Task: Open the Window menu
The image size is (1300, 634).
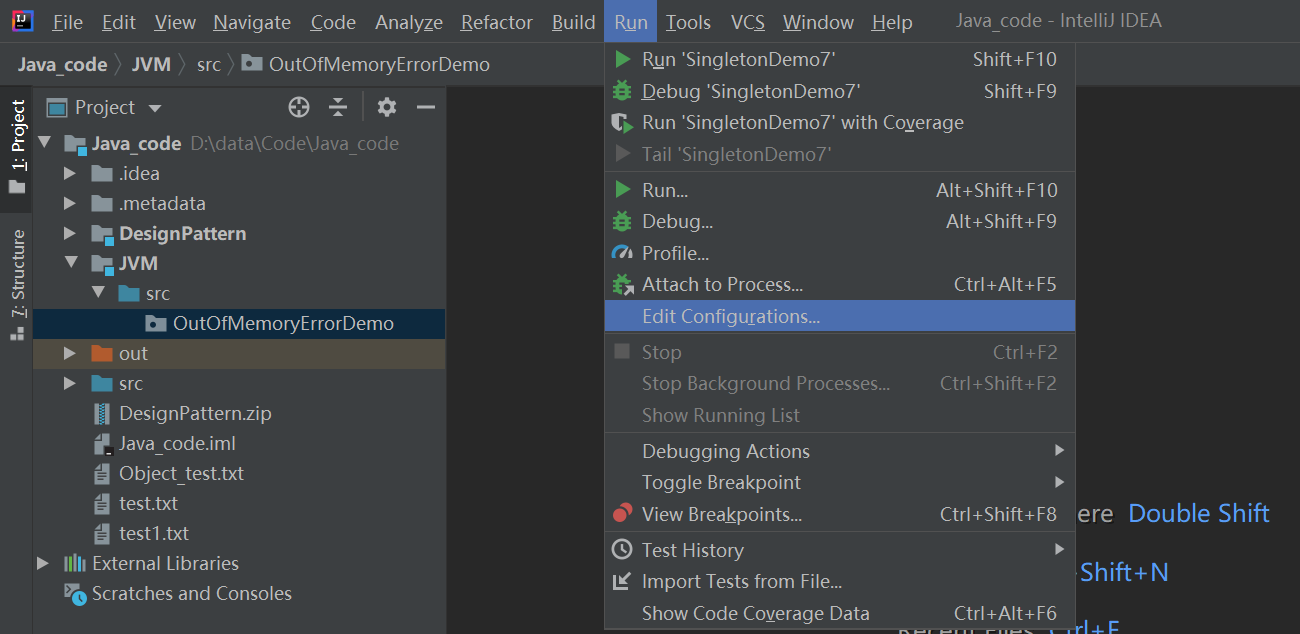Action: pos(819,21)
